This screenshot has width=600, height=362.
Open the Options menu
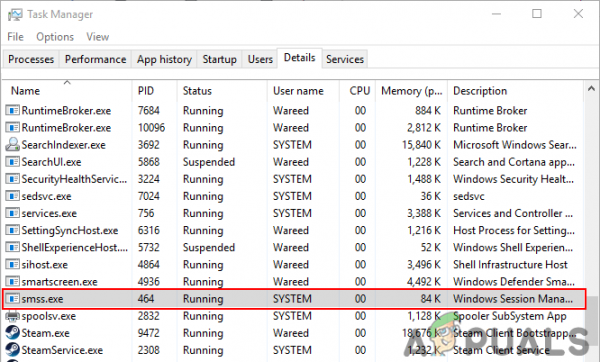pyautogui.click(x=55, y=37)
